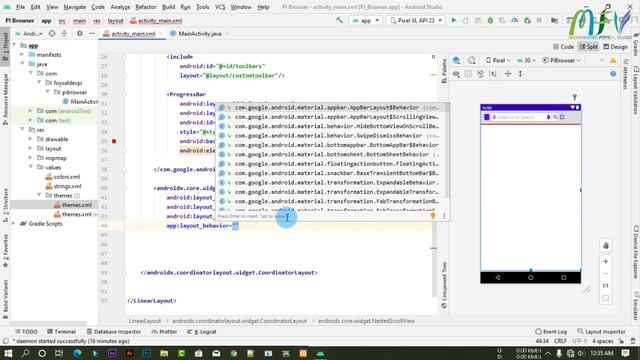Open the Profiler tool window

point(164,332)
